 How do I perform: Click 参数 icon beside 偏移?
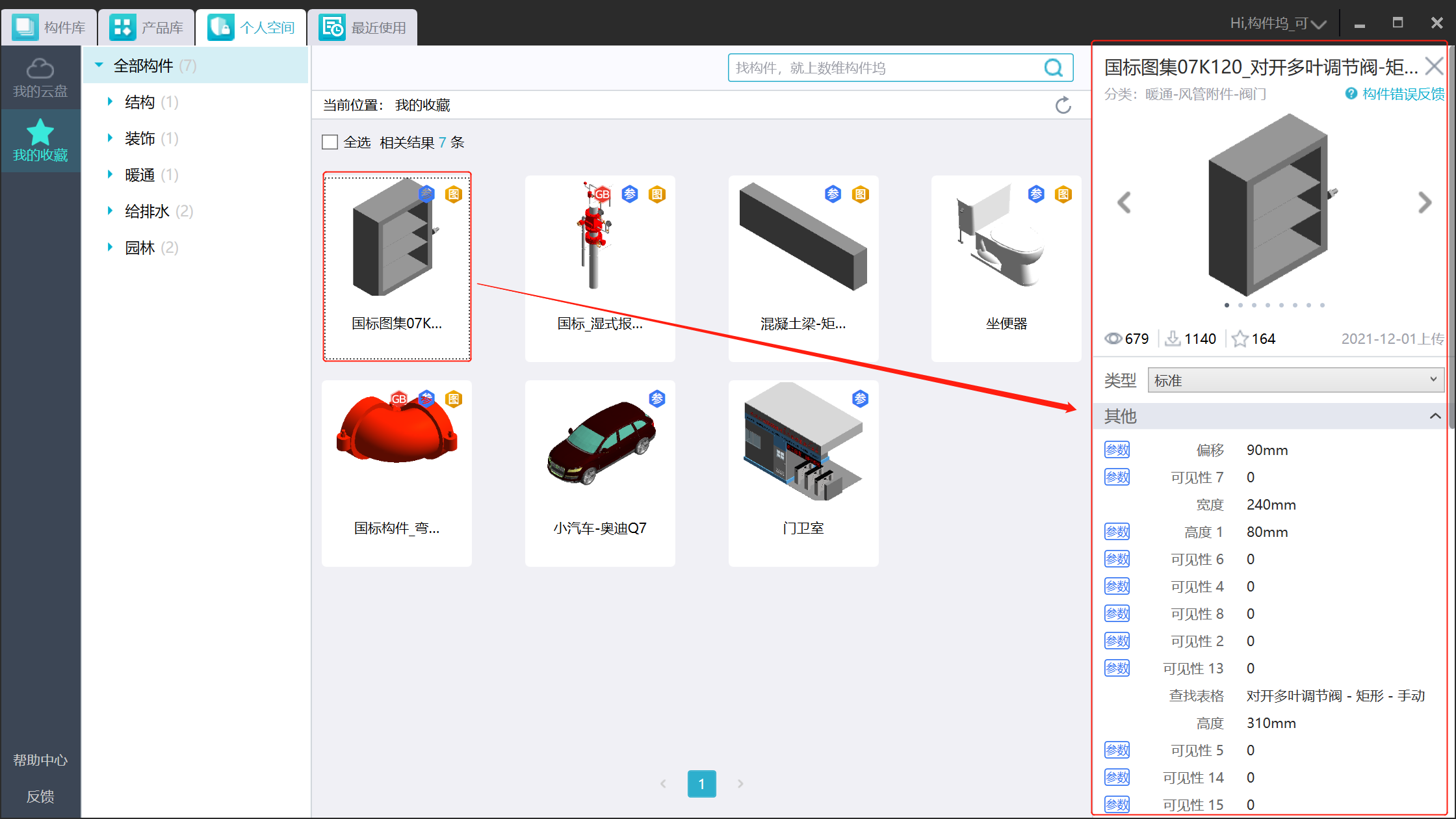(1117, 450)
